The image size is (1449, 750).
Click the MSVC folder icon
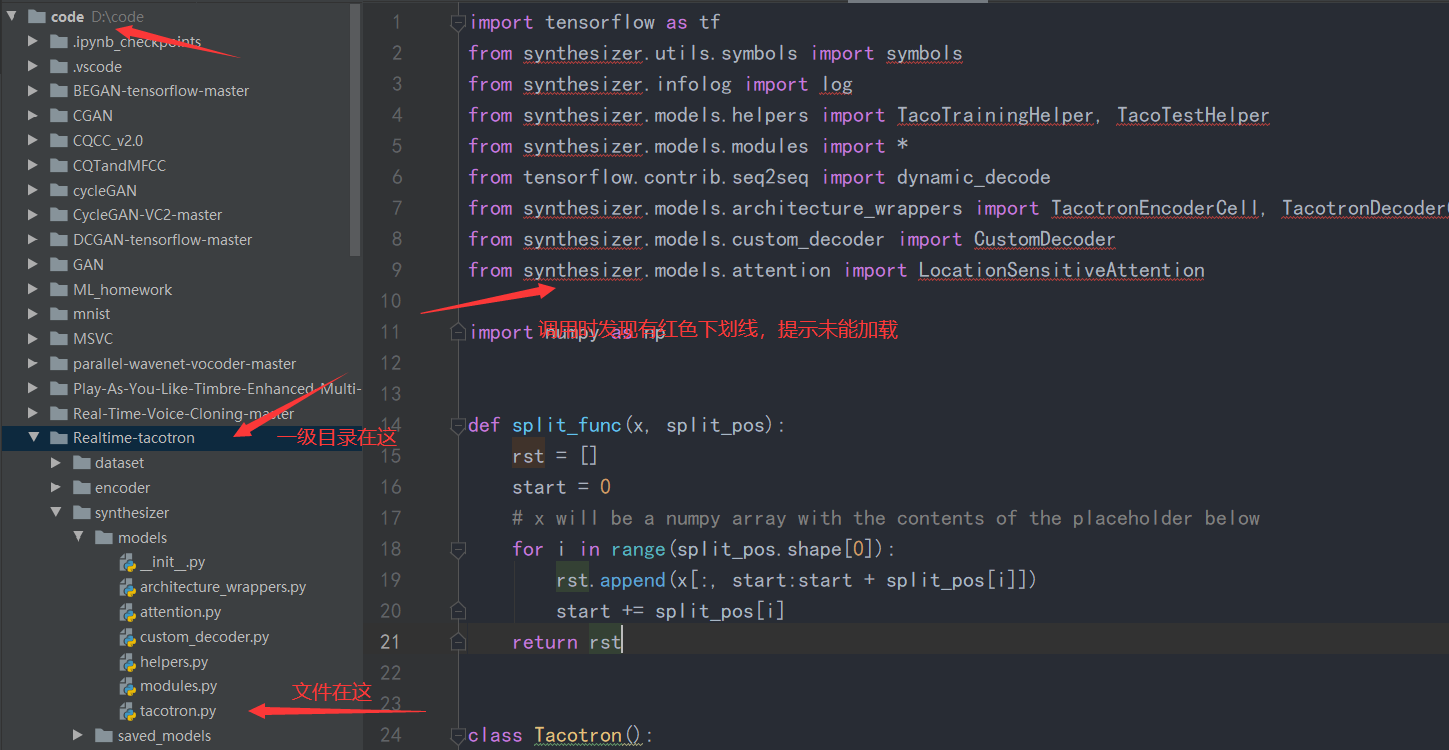(59, 339)
